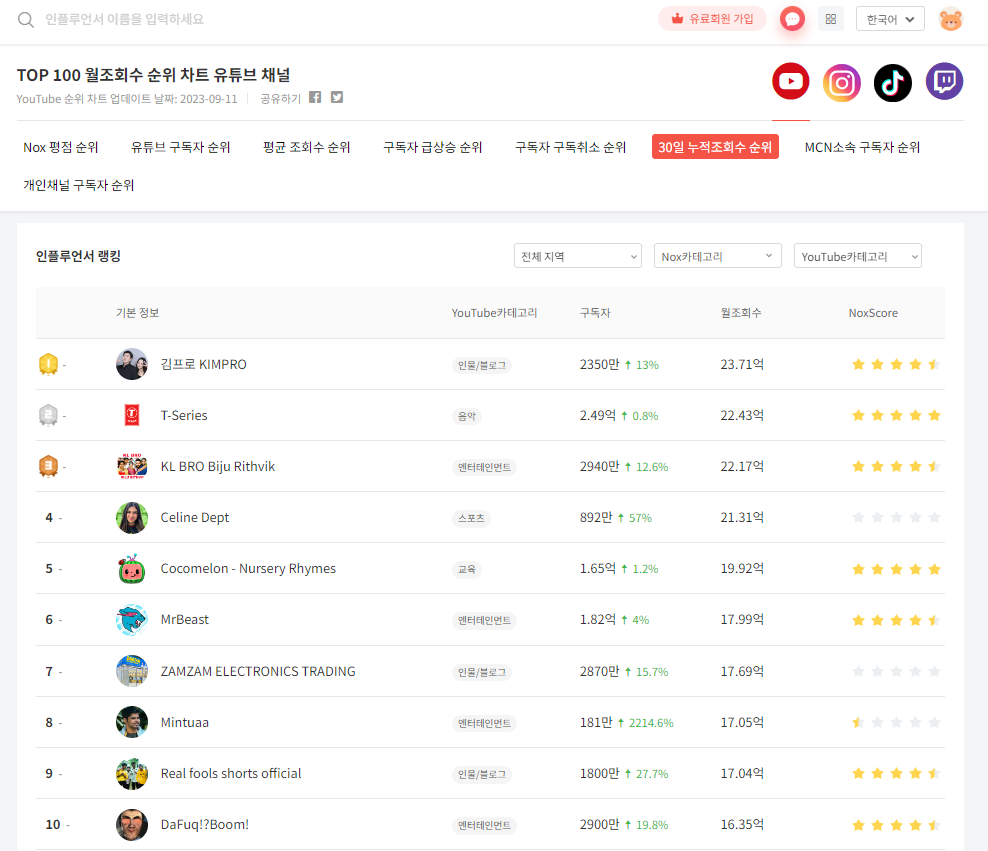Image resolution: width=988 pixels, height=851 pixels.
Task: Open the MrBeast channel name link
Action: click(185, 620)
